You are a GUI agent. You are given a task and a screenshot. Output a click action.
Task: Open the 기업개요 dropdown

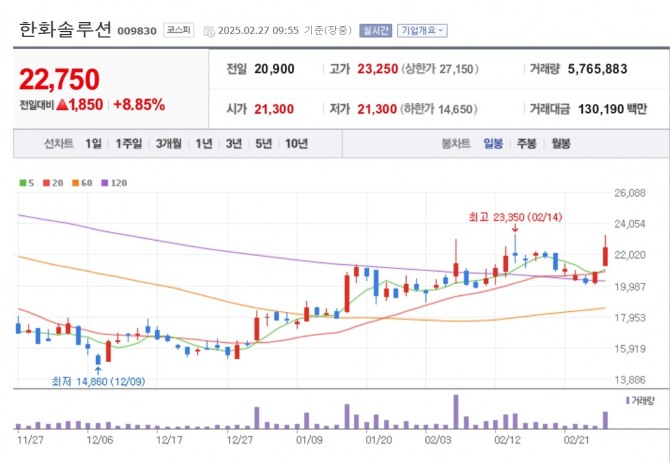click(x=422, y=30)
